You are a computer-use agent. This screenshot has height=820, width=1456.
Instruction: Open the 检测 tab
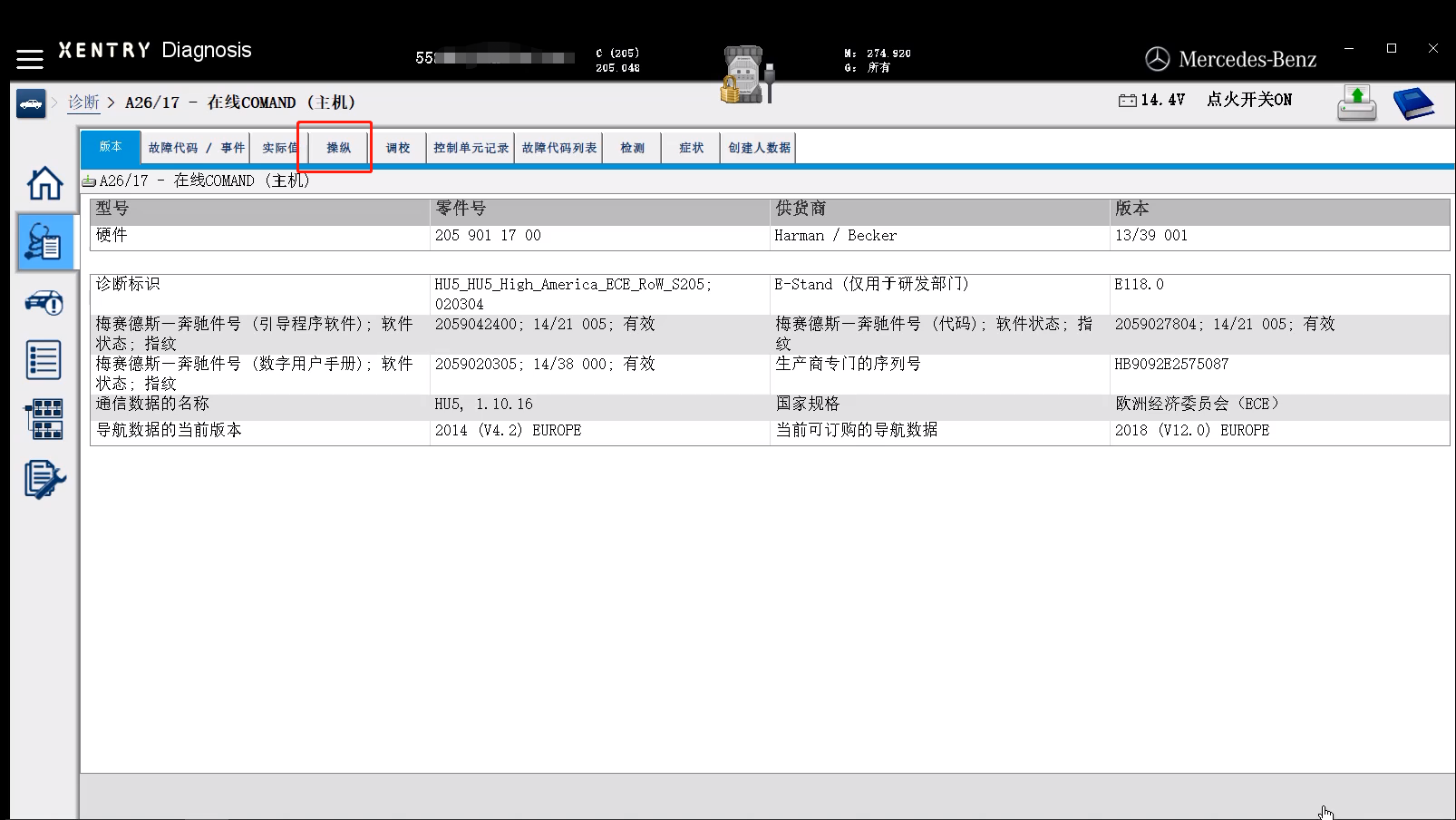pos(633,148)
